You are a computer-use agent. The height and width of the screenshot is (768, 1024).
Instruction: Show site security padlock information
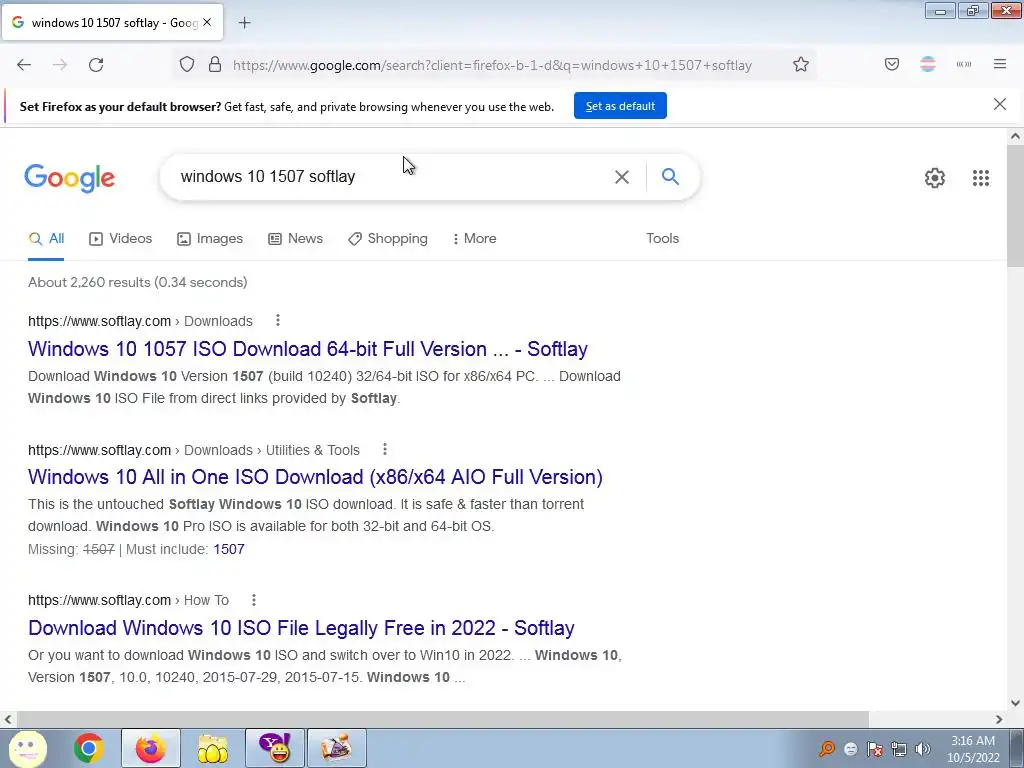pos(215,65)
